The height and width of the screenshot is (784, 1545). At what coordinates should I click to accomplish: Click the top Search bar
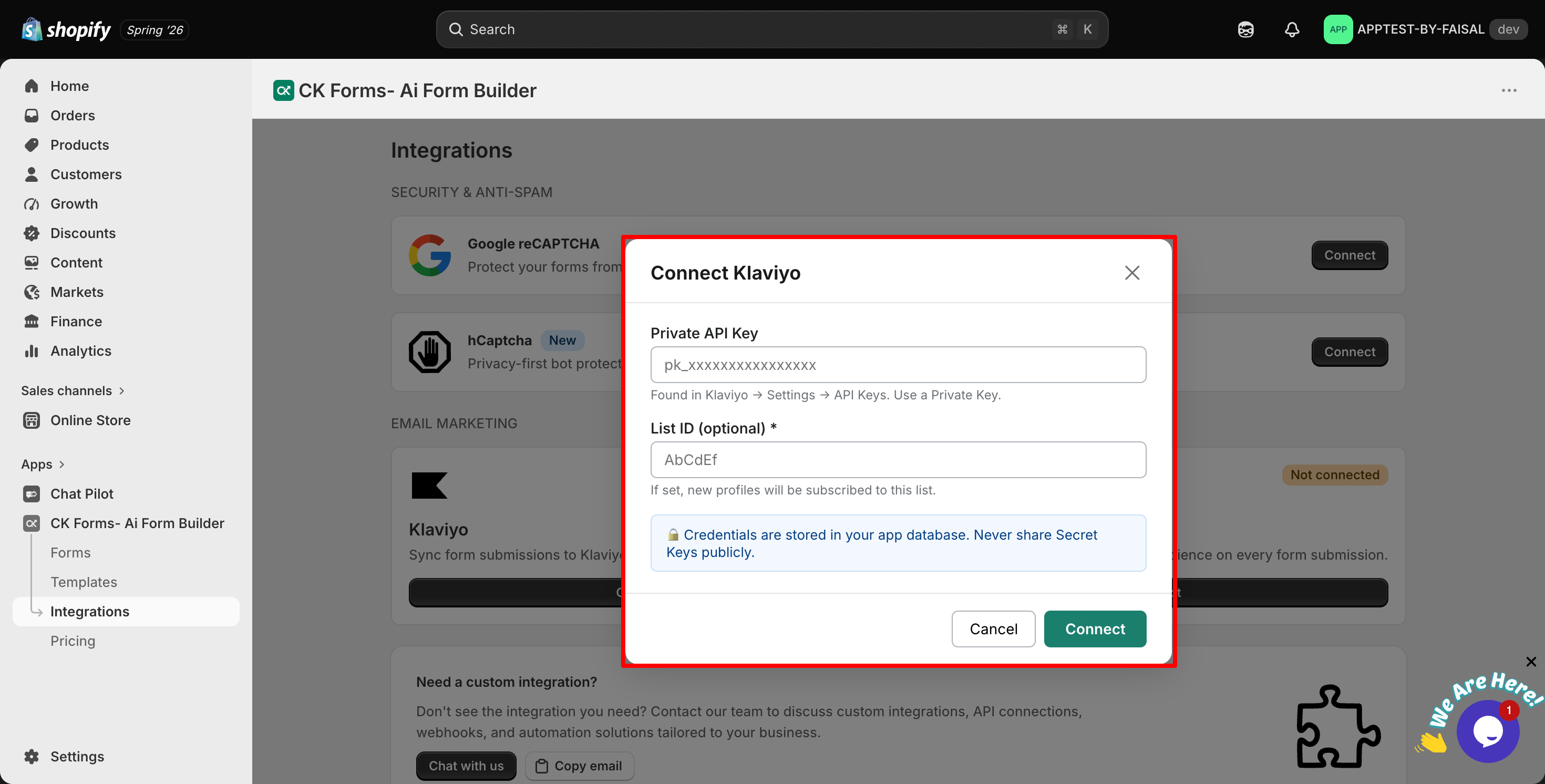pyautogui.click(x=772, y=29)
